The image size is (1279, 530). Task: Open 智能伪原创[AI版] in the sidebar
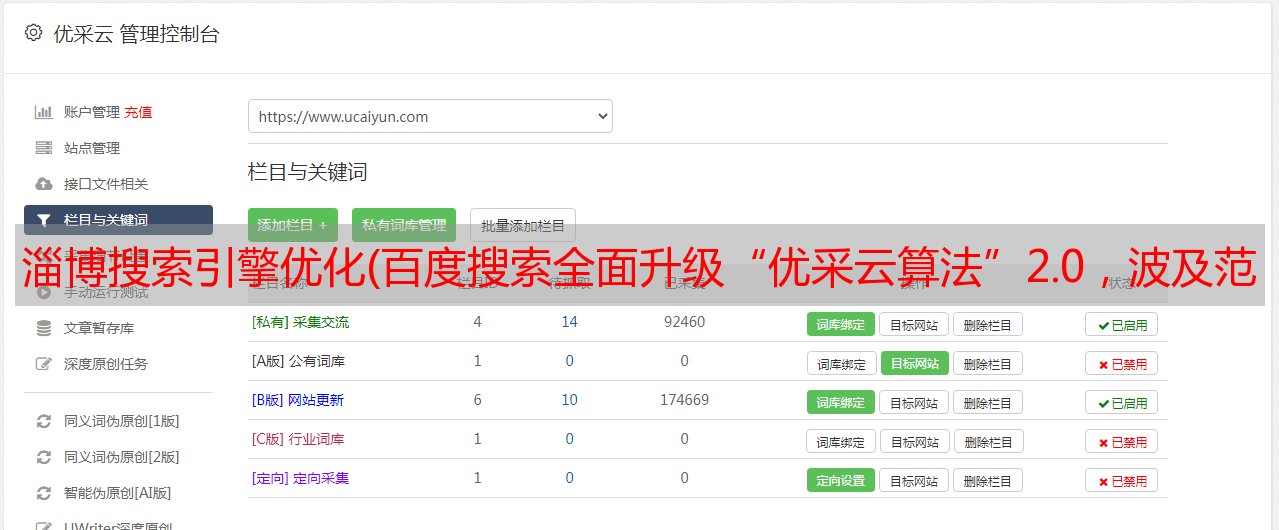click(x=118, y=493)
